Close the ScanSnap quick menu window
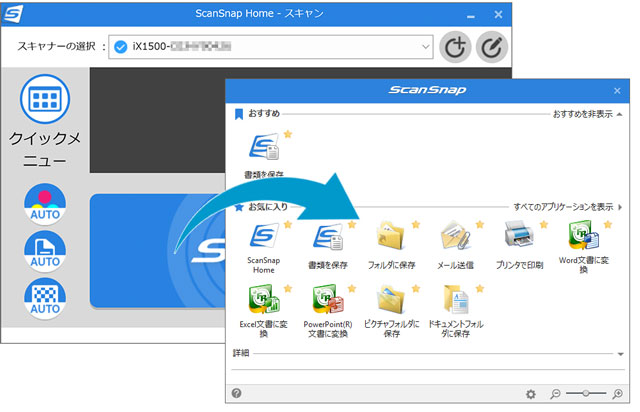This screenshot has height=412, width=640. pos(617,91)
